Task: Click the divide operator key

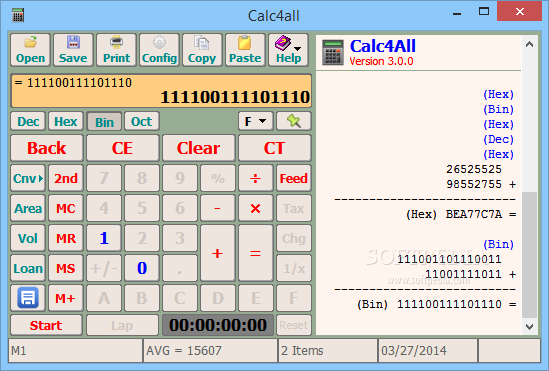Action: [256, 178]
